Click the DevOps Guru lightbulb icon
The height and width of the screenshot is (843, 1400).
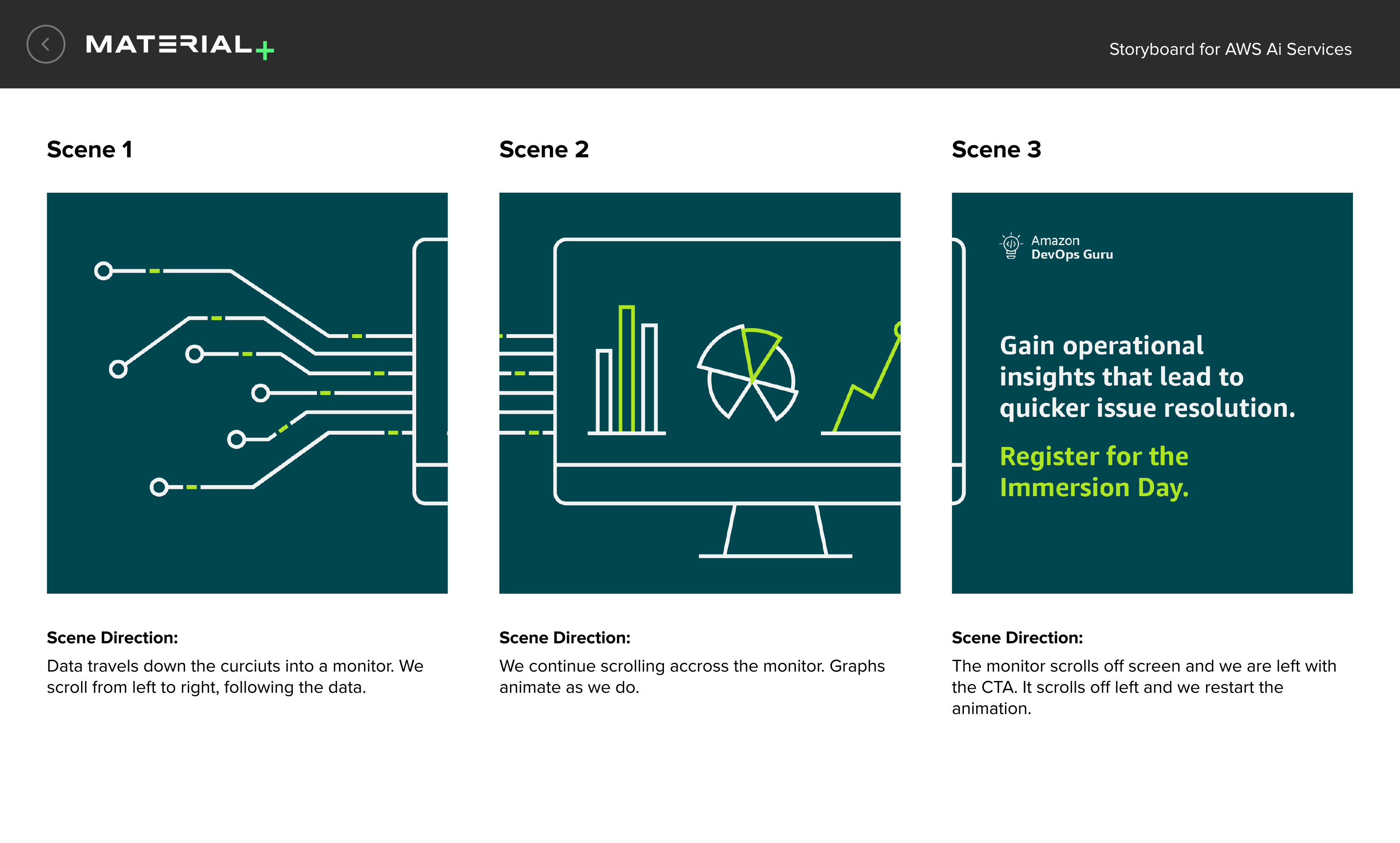pos(1011,246)
